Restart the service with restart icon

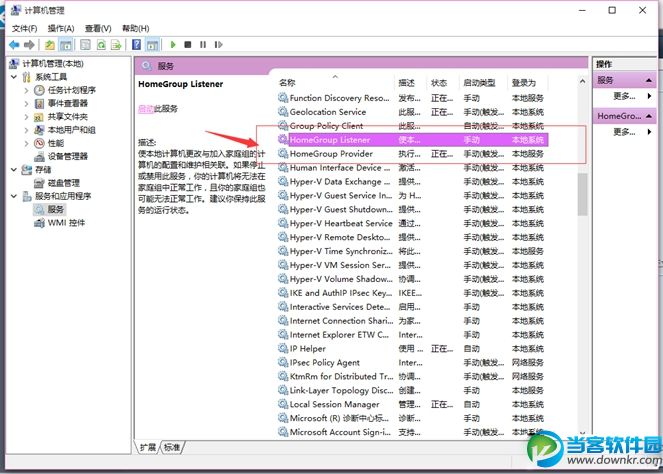[219, 44]
